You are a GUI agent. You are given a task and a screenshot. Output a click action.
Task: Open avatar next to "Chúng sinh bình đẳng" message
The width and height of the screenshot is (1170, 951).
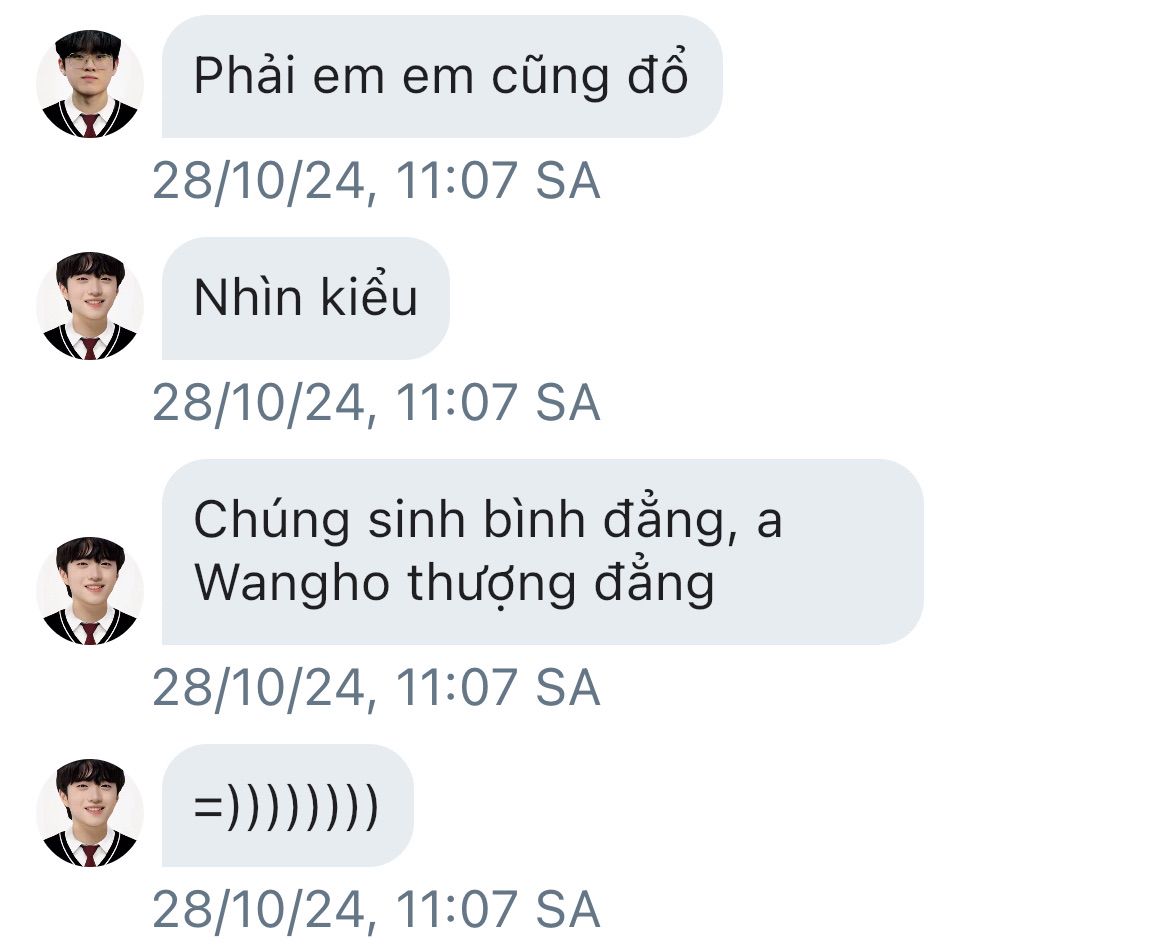(90, 591)
